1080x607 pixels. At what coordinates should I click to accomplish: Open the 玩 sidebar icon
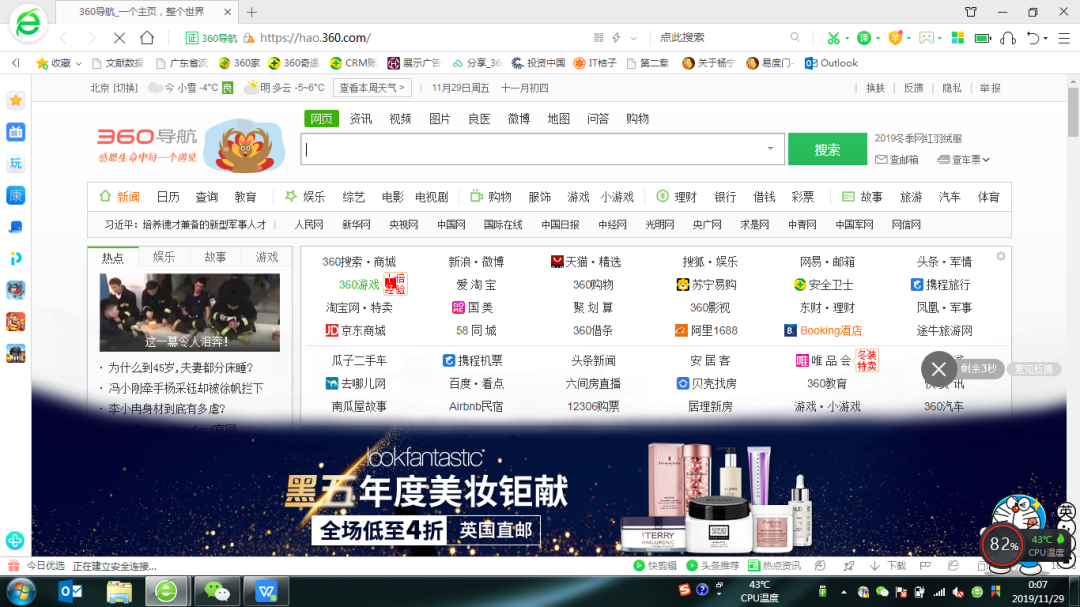15,163
